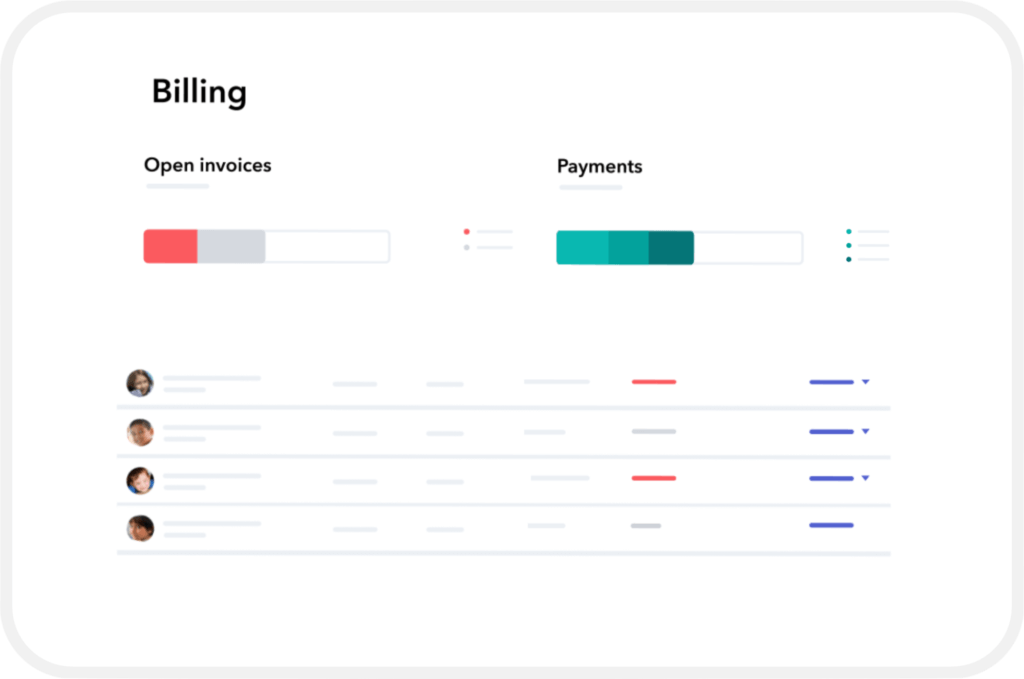Click the blue action link in fourth row
1024x679 pixels.
point(831,526)
